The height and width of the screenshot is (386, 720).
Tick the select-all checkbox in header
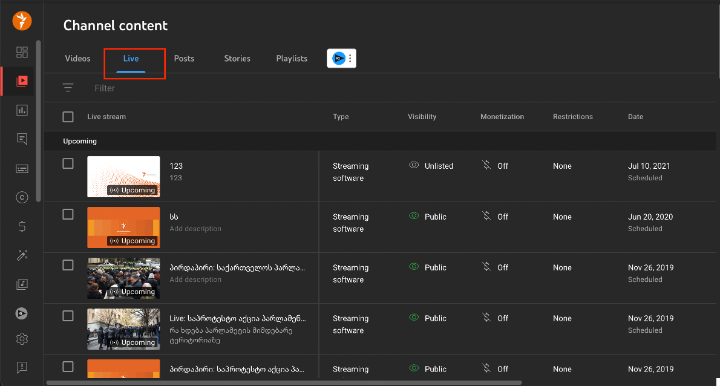[68, 117]
